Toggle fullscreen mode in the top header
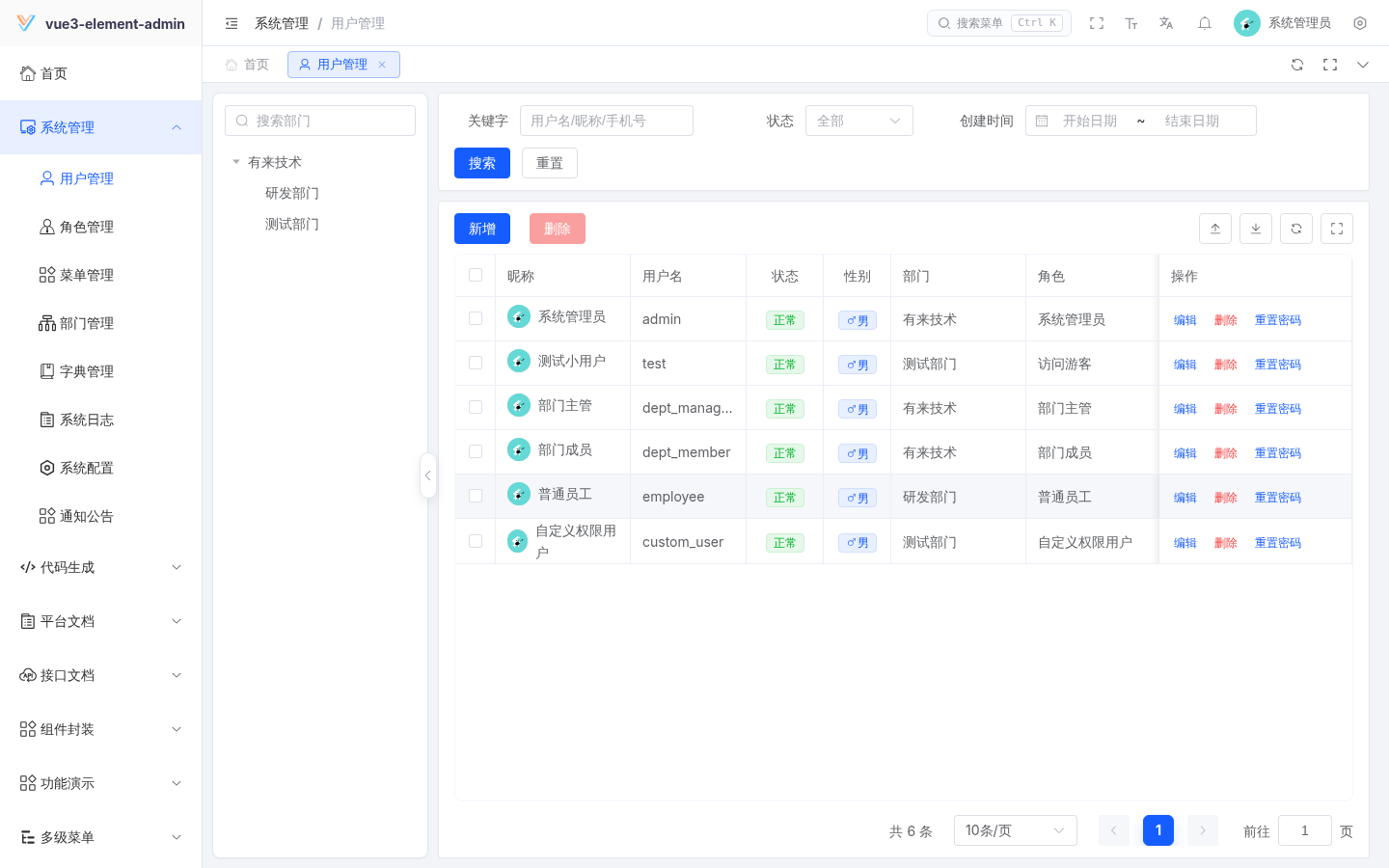The width and height of the screenshot is (1389, 868). pos(1097,23)
